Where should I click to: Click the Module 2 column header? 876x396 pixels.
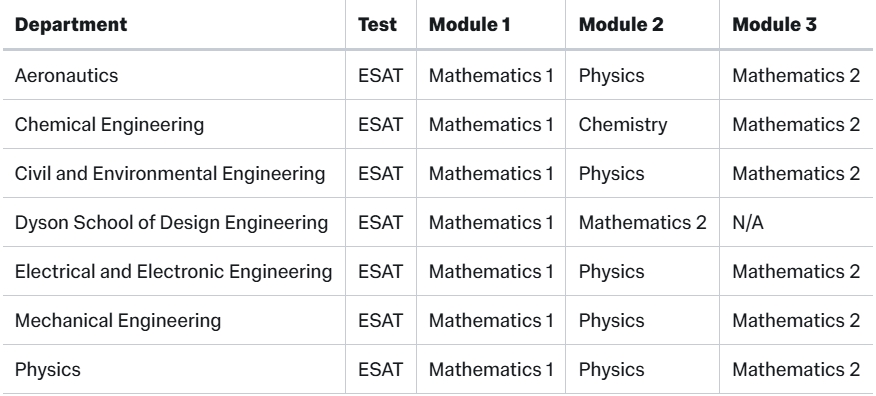(x=621, y=25)
